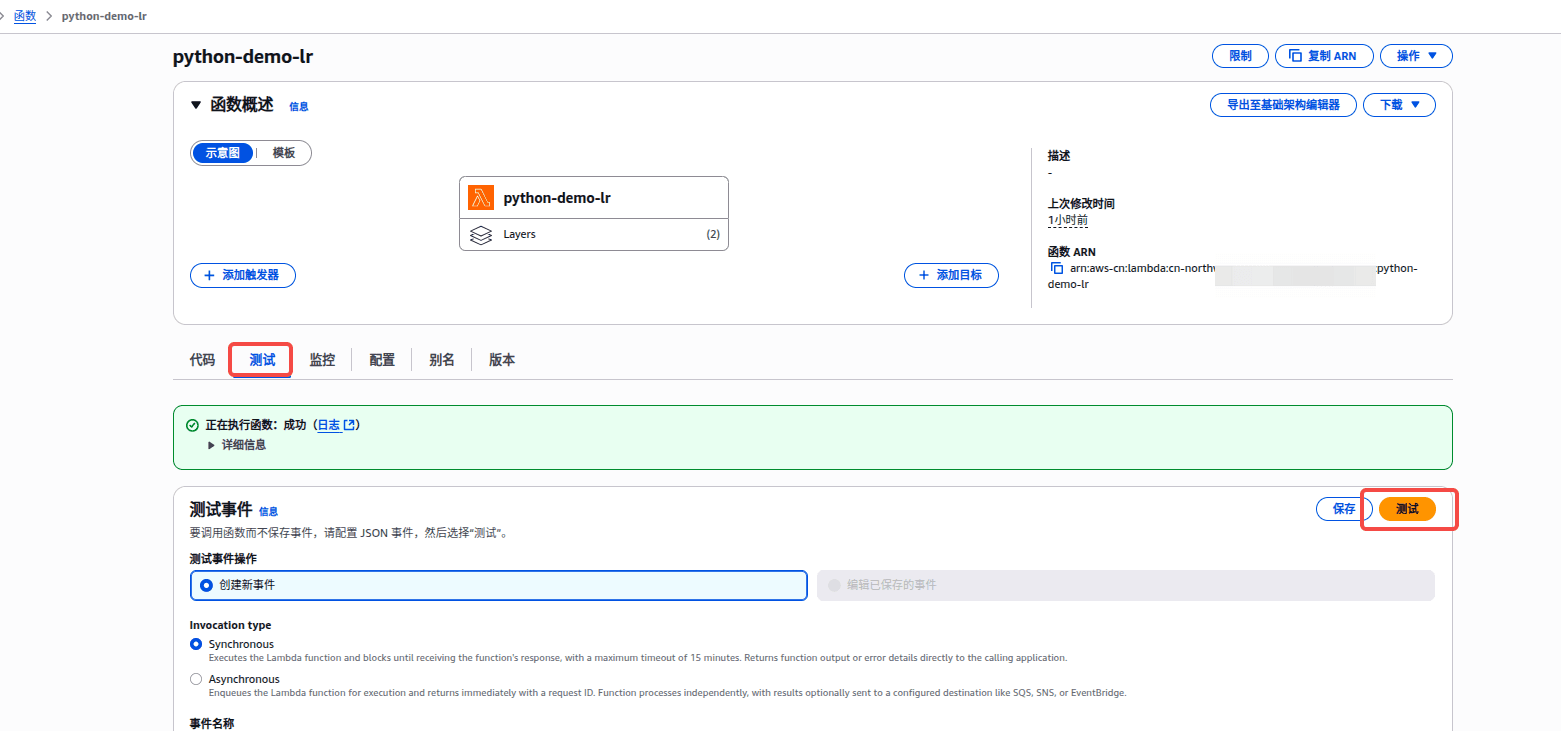The height and width of the screenshot is (731, 1561).
Task: Open 信息 link next to 函数概述
Action: click(x=299, y=106)
